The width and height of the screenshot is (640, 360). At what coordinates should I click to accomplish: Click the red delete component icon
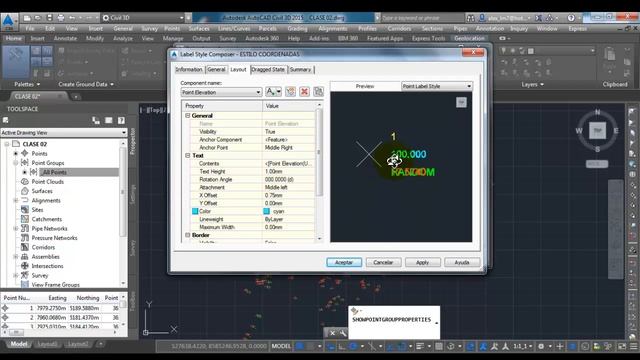point(304,91)
